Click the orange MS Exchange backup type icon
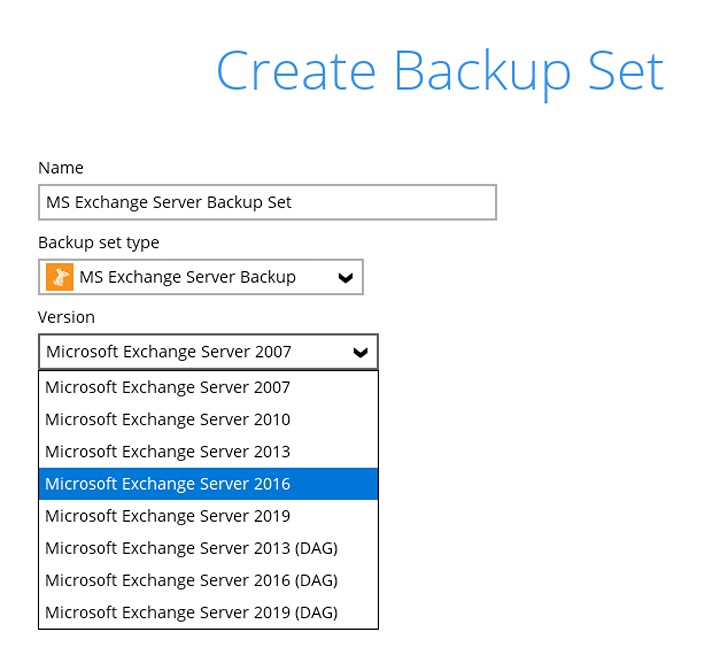720x655 pixels. pyautogui.click(x=59, y=277)
